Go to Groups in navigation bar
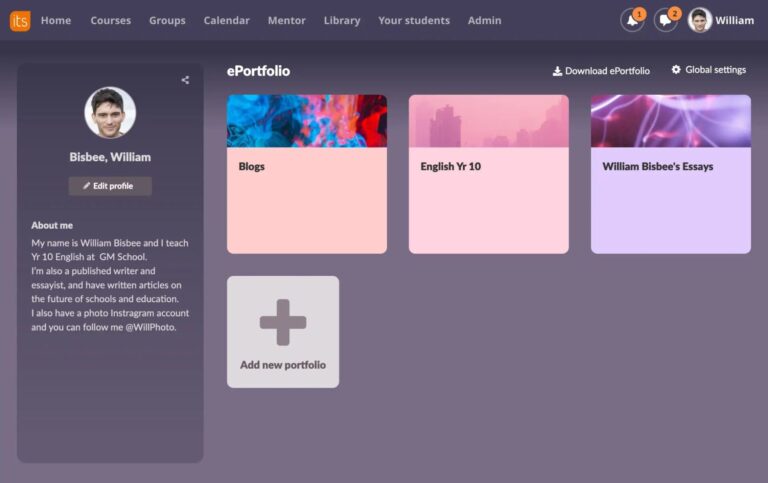Image resolution: width=768 pixels, height=483 pixels. [167, 20]
